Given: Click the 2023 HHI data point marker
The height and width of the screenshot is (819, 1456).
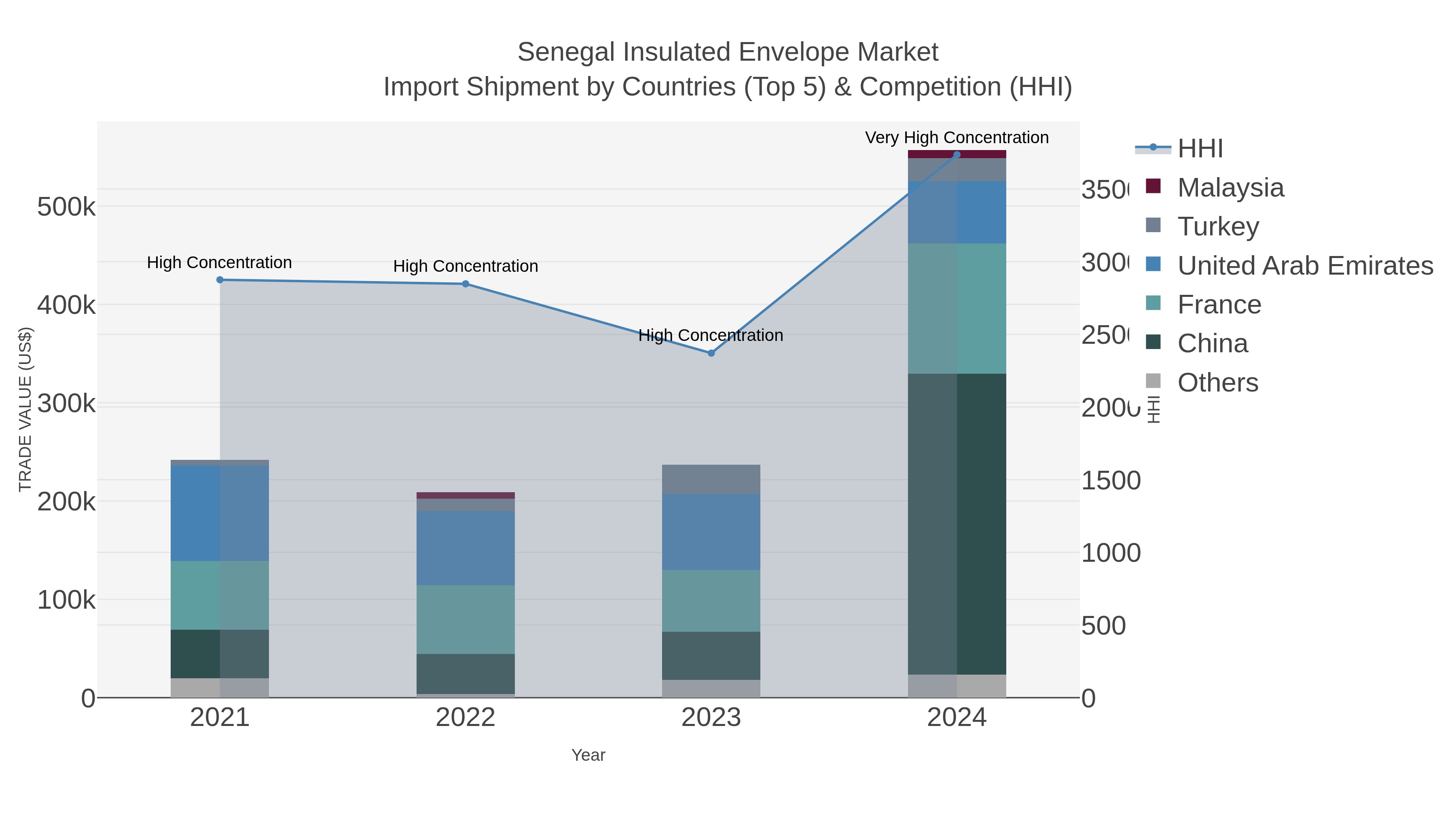Looking at the screenshot, I should [711, 353].
